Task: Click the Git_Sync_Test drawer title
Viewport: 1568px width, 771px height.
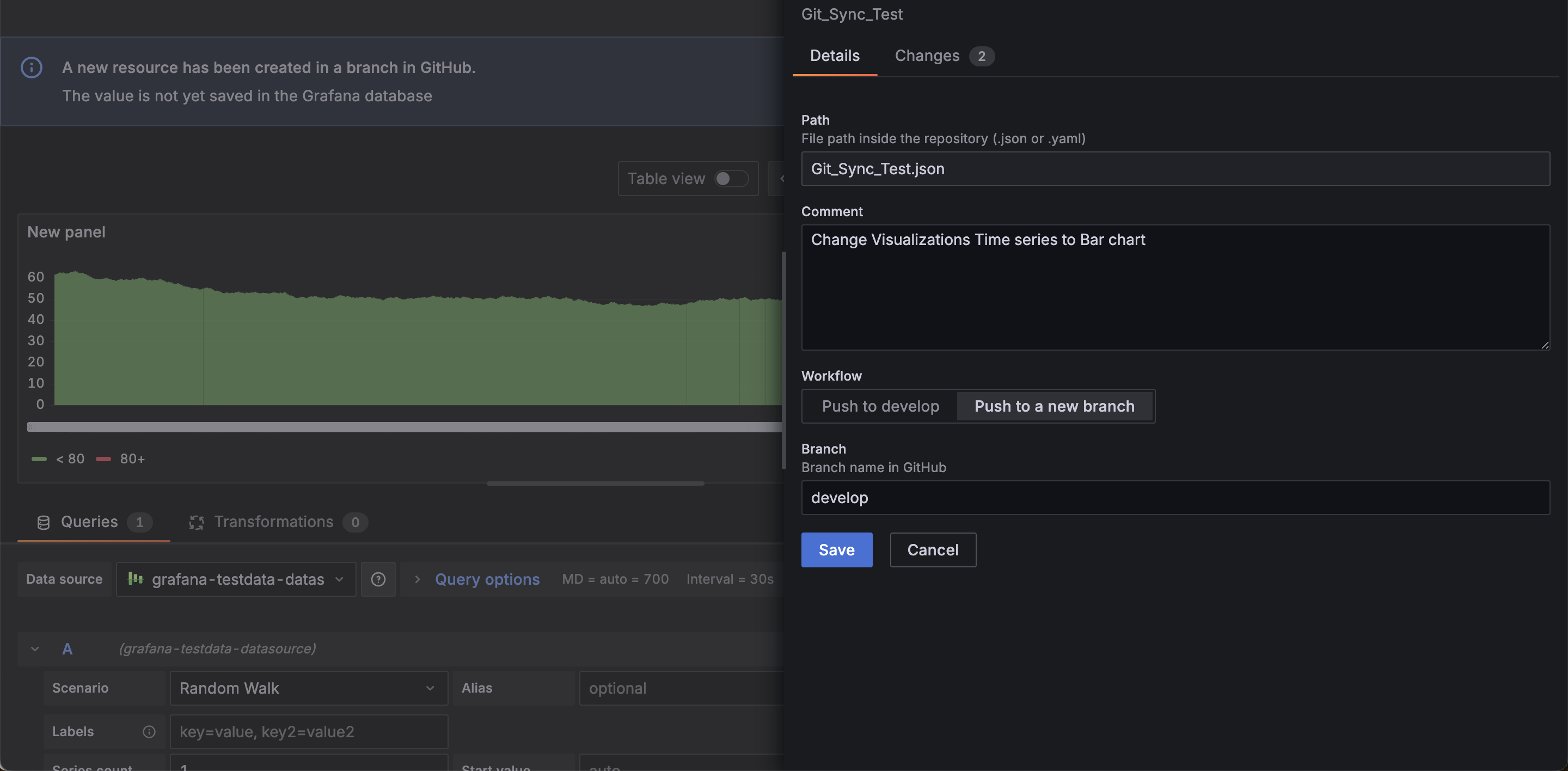Action: coord(852,15)
